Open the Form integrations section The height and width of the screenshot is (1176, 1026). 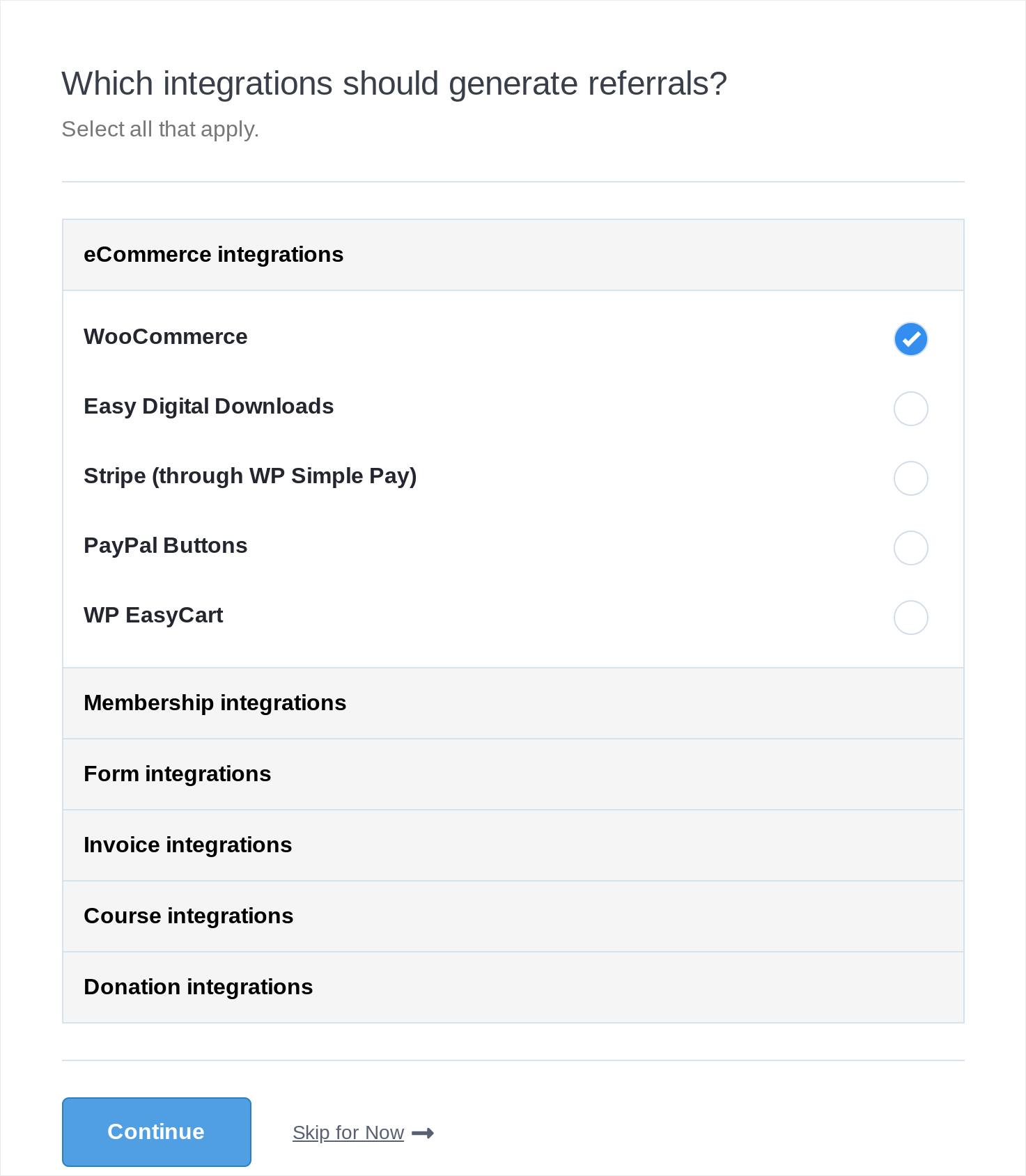click(177, 774)
